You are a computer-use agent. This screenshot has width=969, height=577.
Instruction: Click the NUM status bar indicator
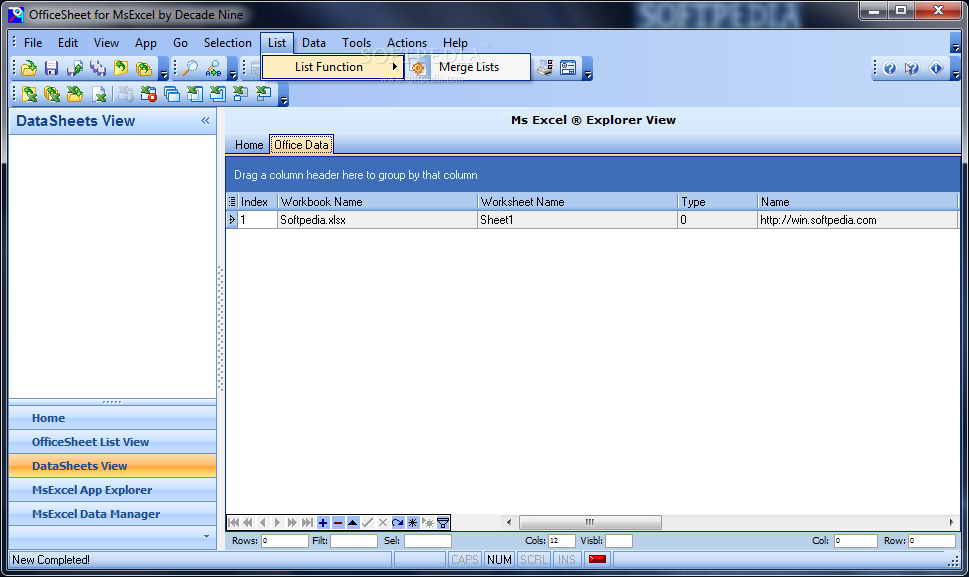(499, 559)
